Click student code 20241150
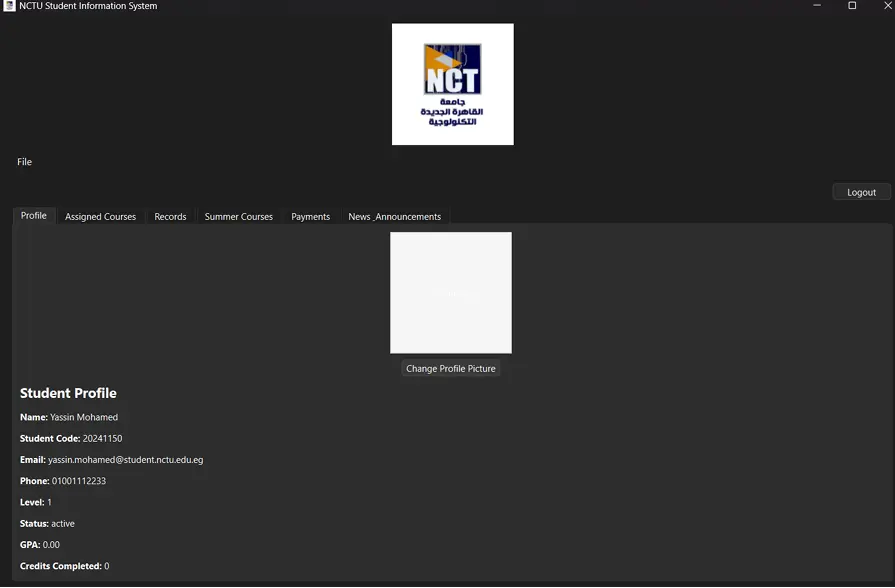 tap(102, 438)
